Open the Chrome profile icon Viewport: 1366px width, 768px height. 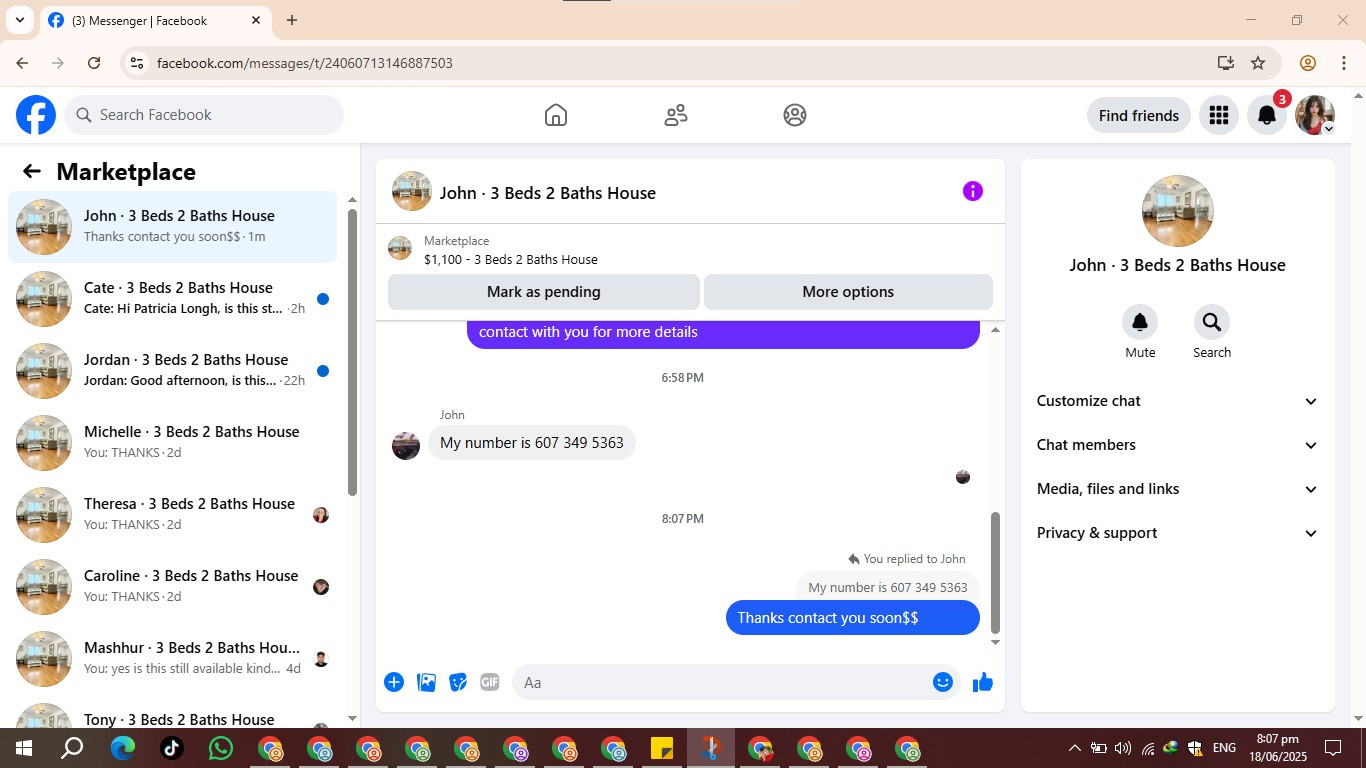[x=1307, y=63]
